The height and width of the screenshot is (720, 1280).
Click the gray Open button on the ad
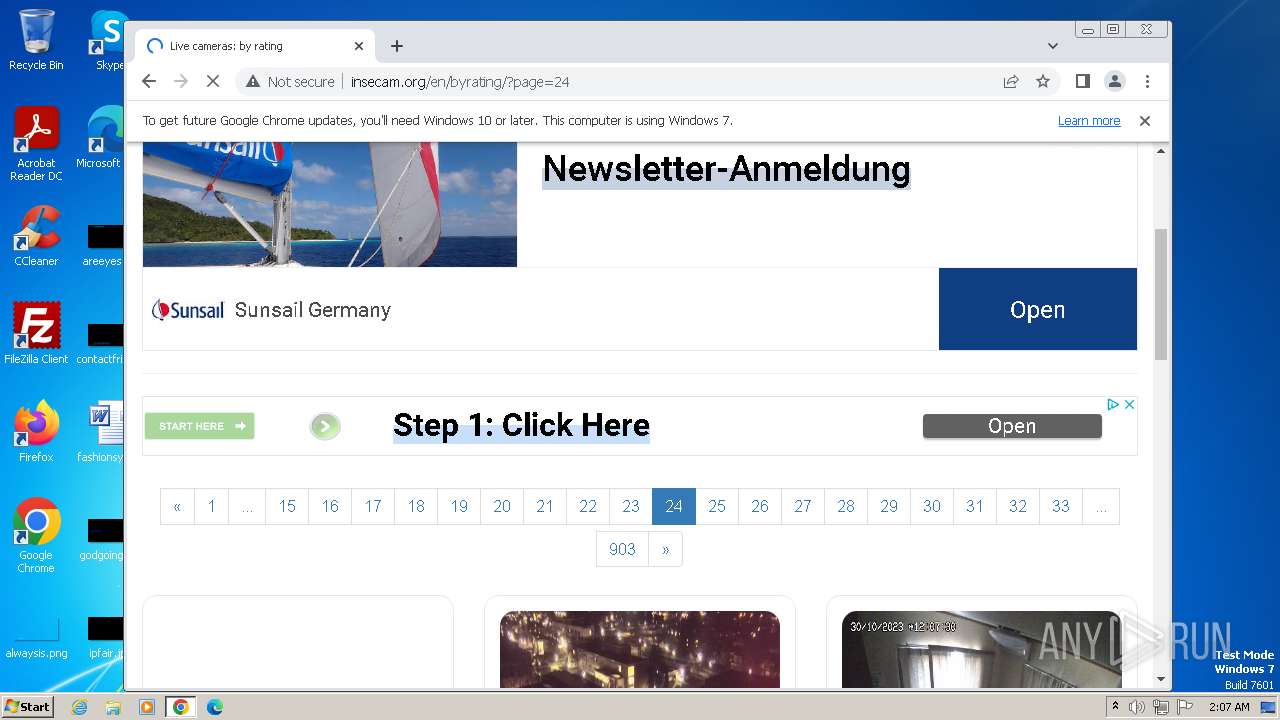pos(1012,426)
